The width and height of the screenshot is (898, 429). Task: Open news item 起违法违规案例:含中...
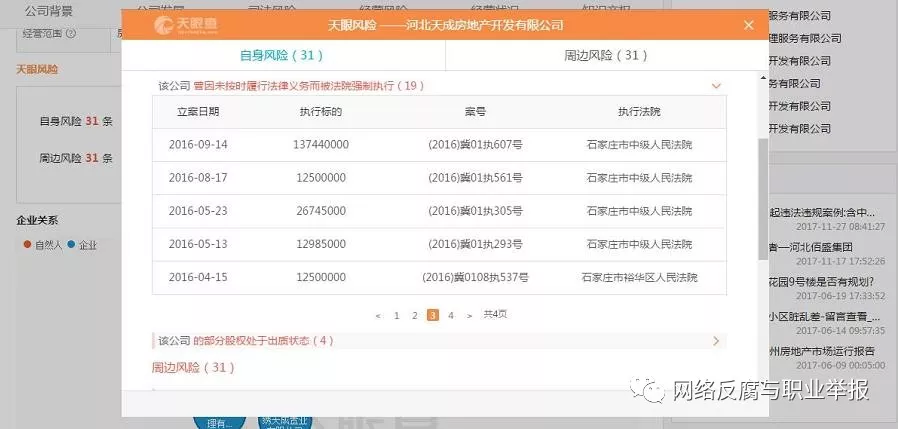click(822, 213)
